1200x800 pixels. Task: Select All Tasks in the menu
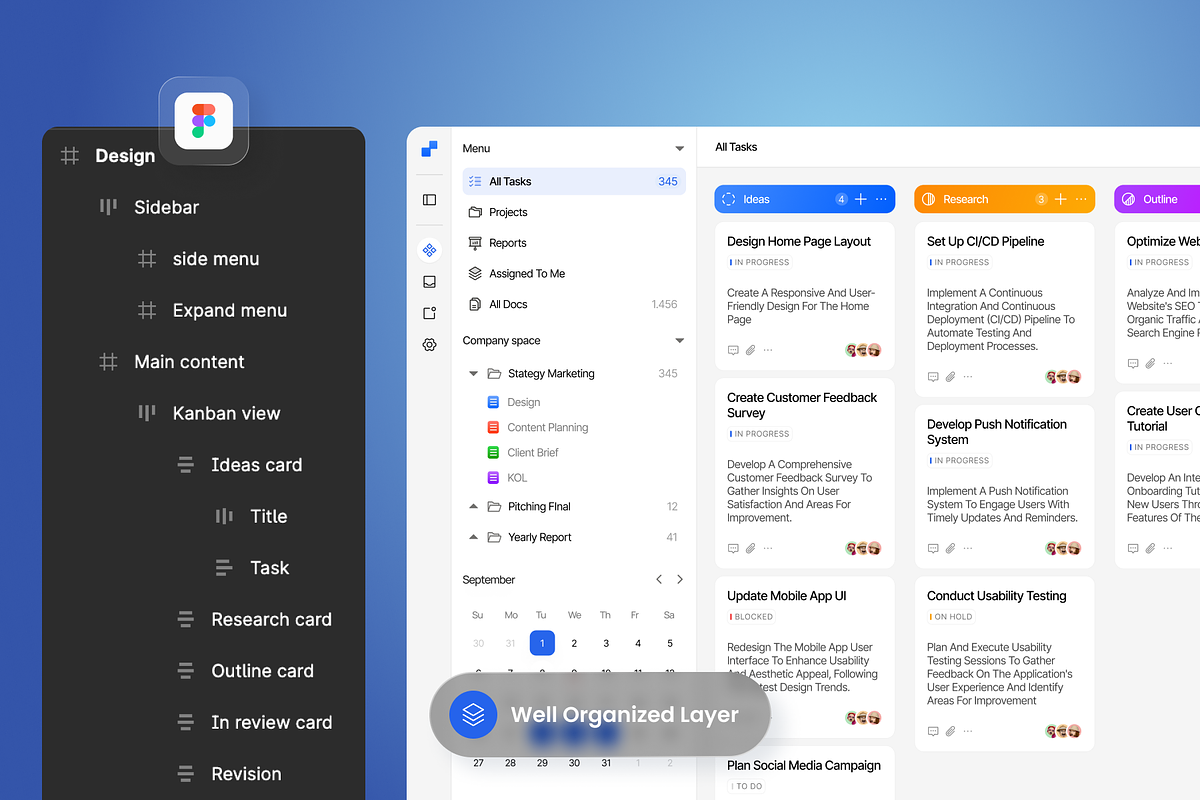pyautogui.click(x=574, y=181)
